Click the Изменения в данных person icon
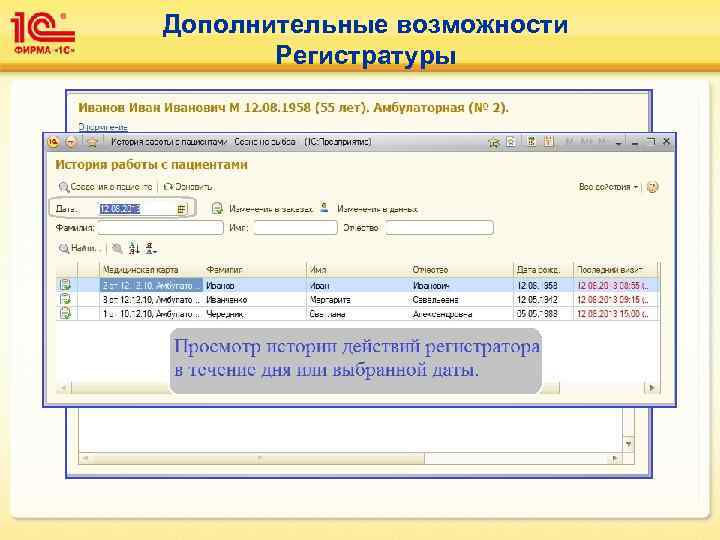Screen dimensions: 720x540 [x=324, y=208]
